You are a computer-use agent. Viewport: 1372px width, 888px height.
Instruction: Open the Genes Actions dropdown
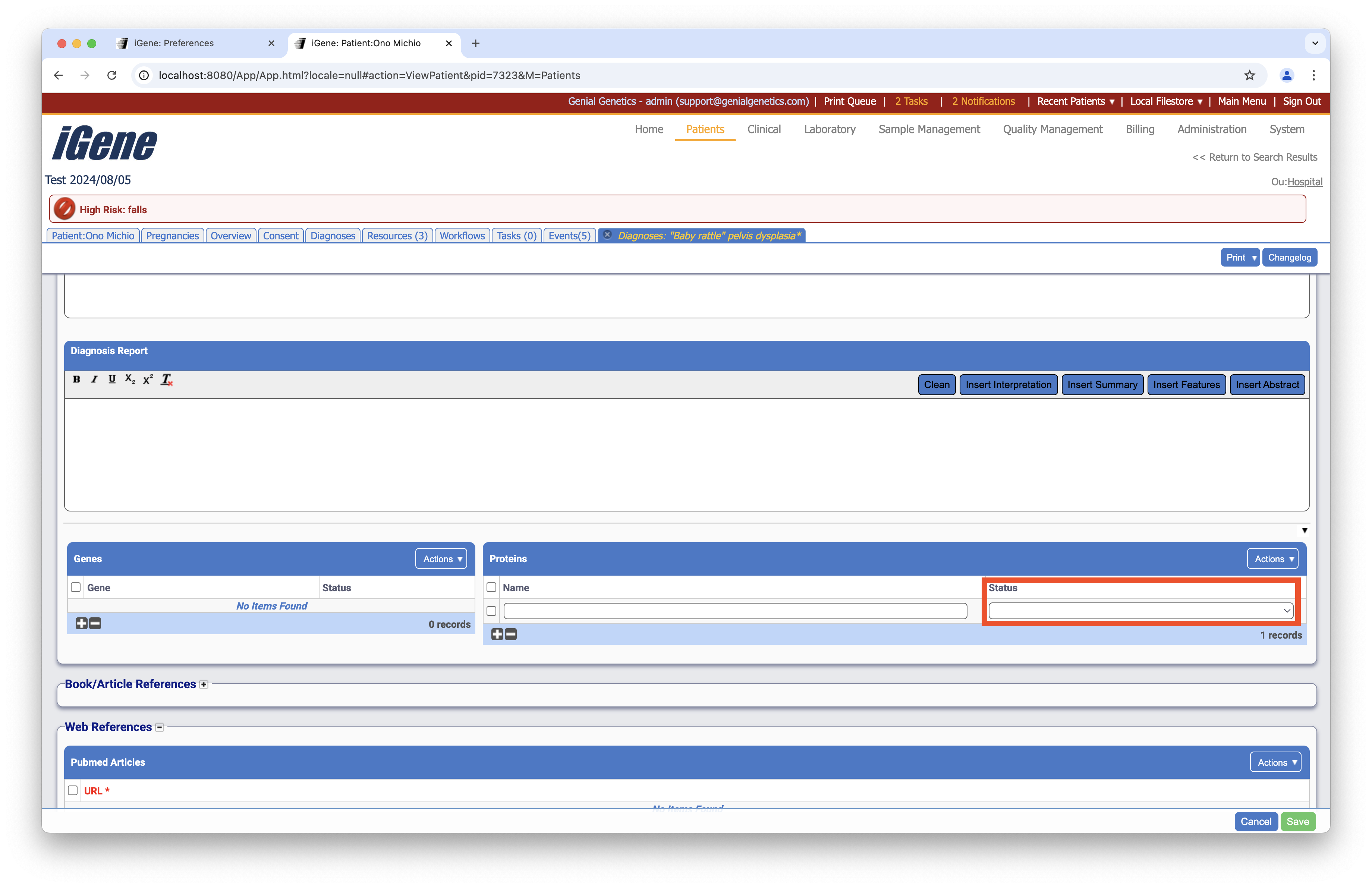[441, 559]
